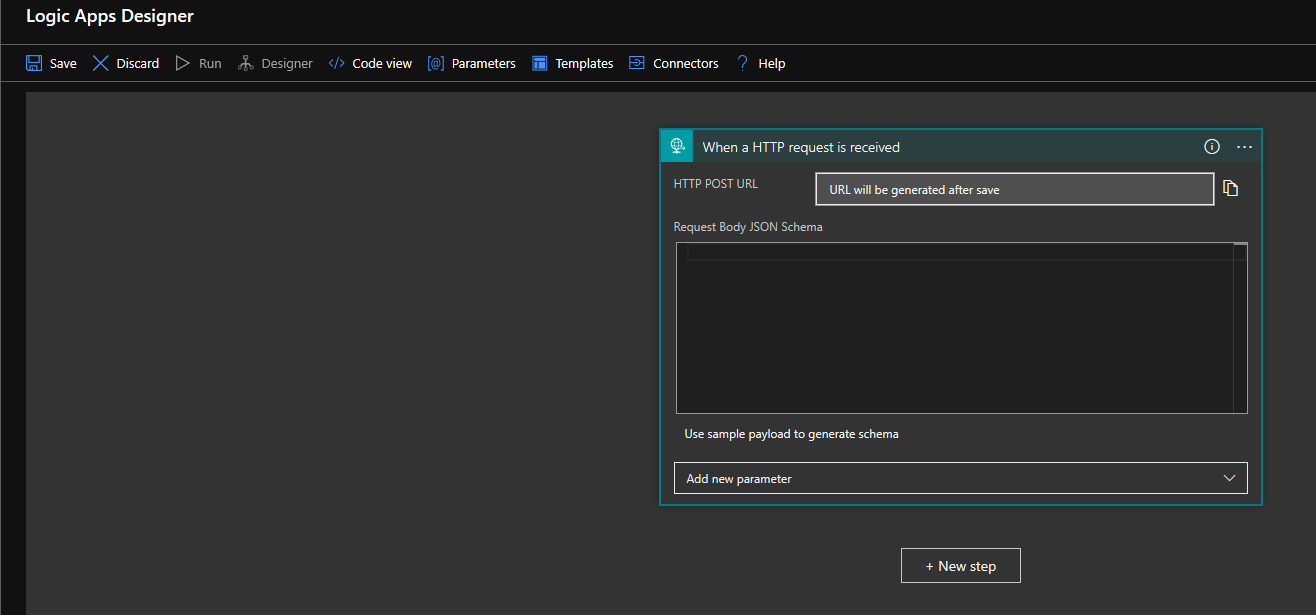
Task: Click the HTTP request trigger globe icon
Action: coord(677,146)
